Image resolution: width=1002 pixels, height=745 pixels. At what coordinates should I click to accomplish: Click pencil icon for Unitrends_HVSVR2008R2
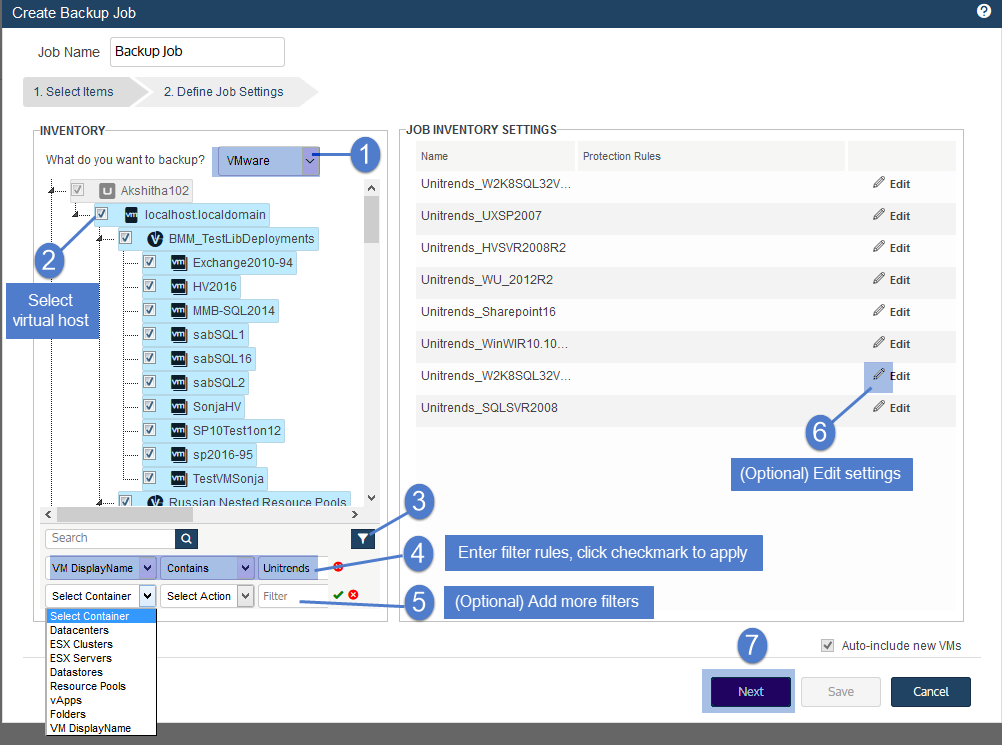coord(879,247)
